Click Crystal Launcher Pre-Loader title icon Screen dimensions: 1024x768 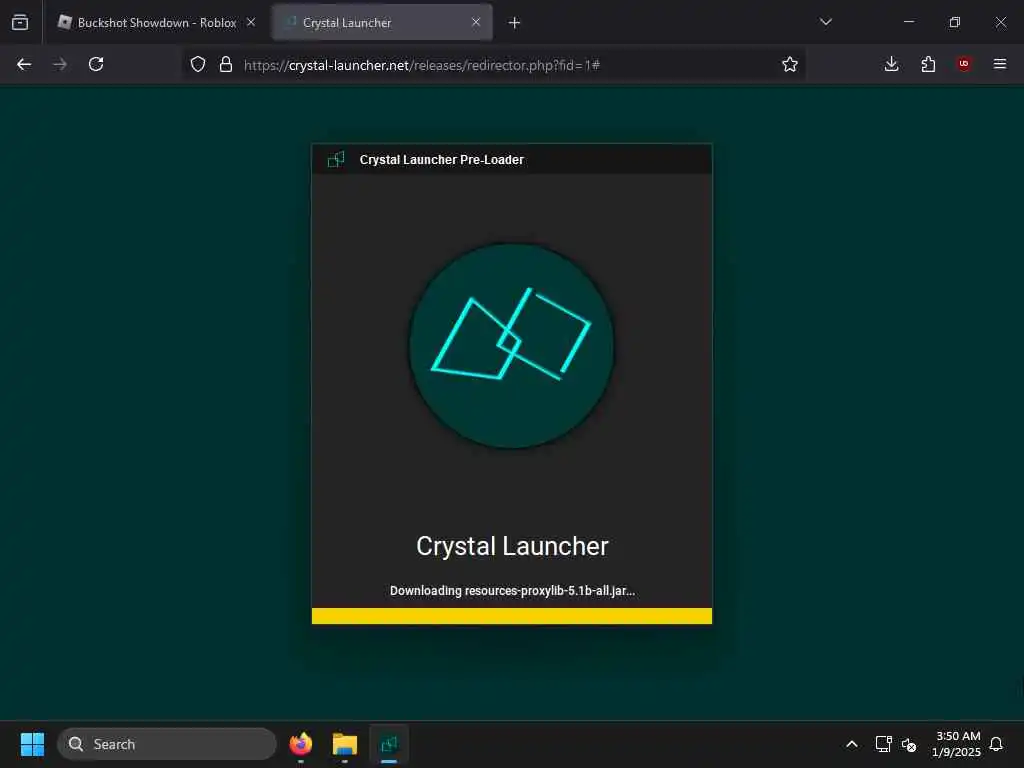pos(336,159)
